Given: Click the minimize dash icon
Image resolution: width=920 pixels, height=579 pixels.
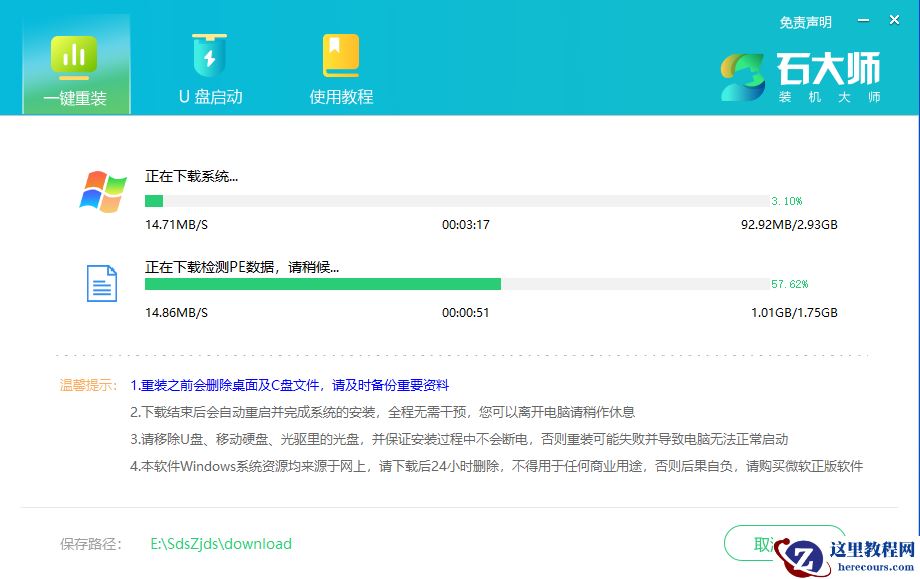Looking at the screenshot, I should pos(862,18).
